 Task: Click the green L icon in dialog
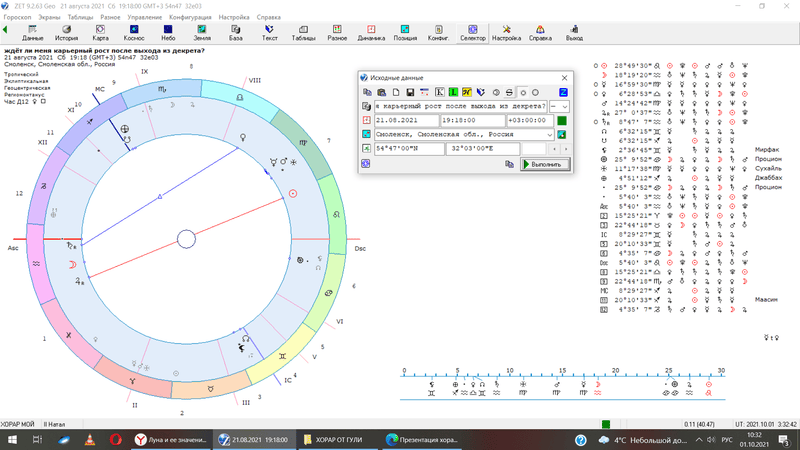(453, 92)
